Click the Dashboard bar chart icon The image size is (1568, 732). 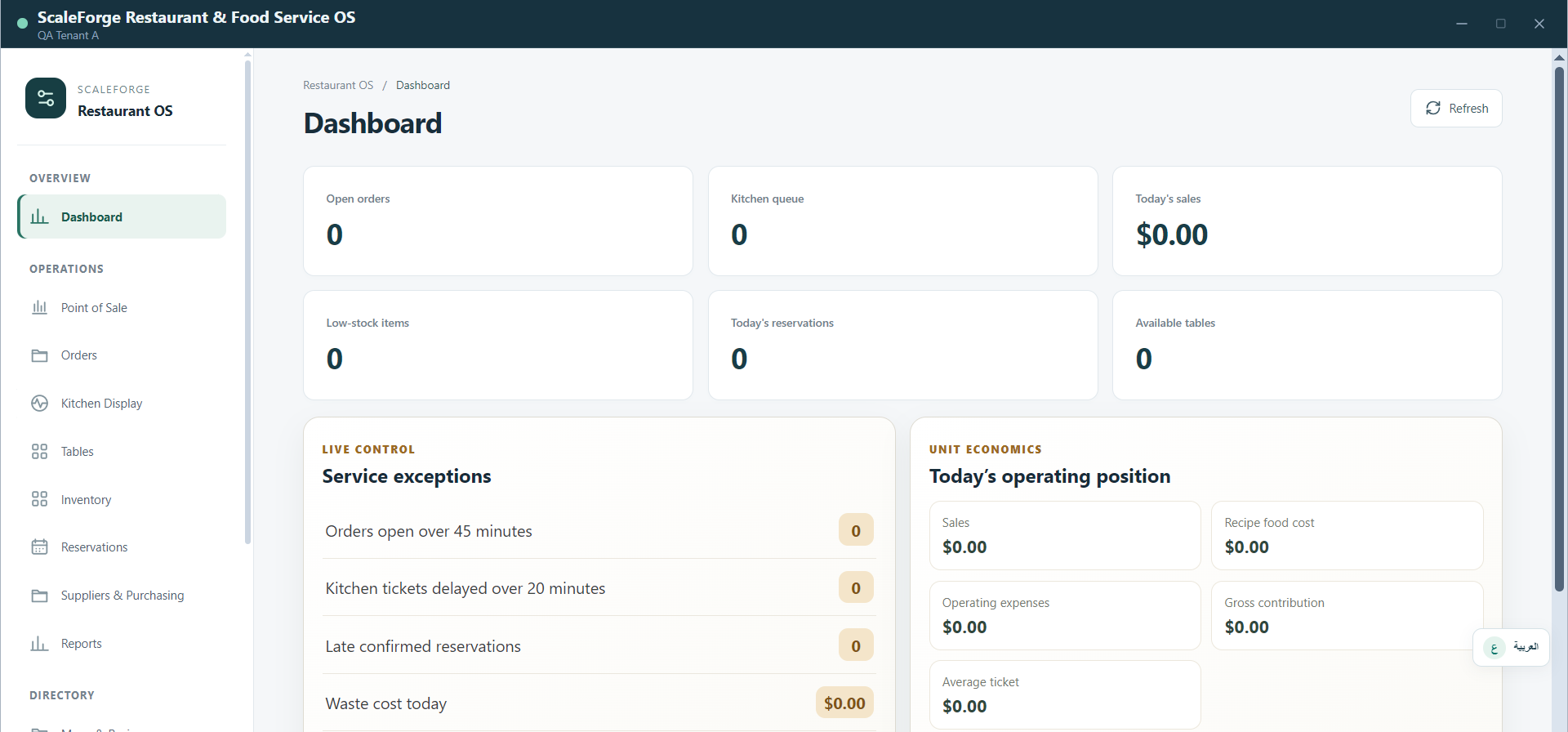(39, 216)
